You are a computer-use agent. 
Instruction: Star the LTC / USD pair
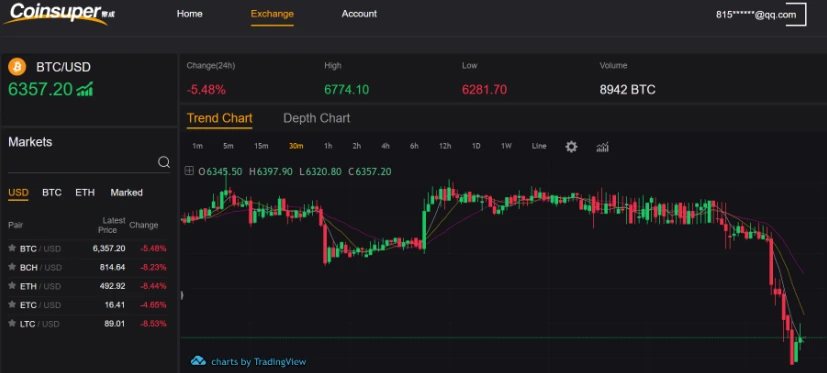12,323
